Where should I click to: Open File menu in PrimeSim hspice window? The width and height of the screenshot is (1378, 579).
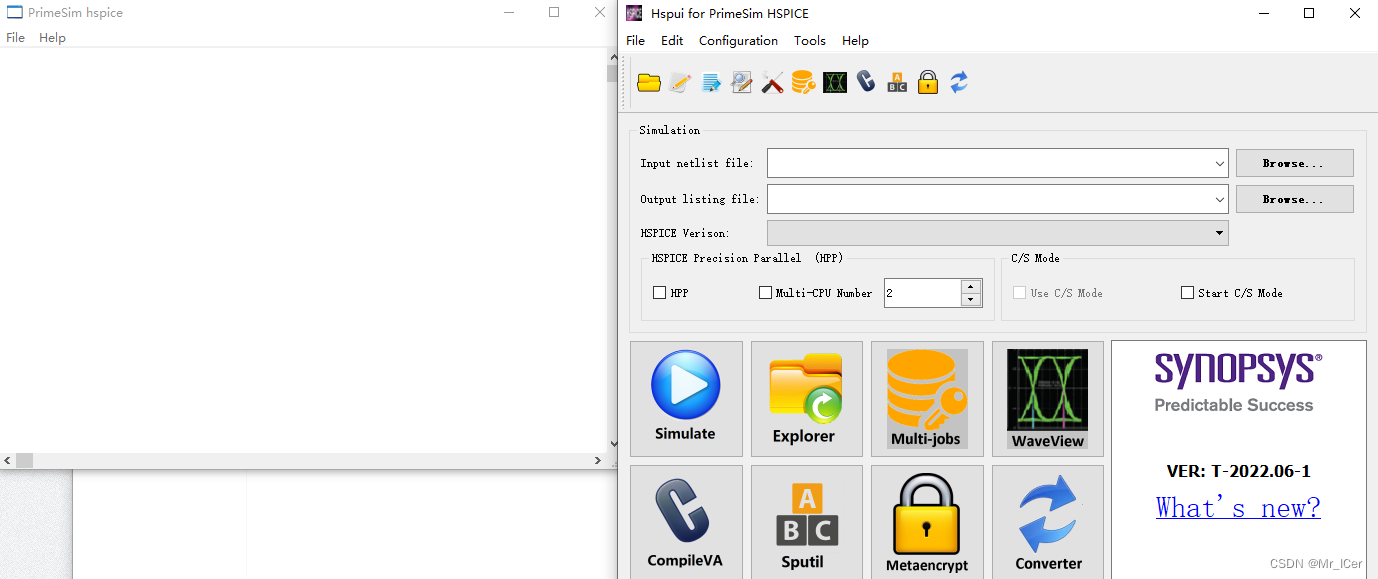[x=15, y=38]
